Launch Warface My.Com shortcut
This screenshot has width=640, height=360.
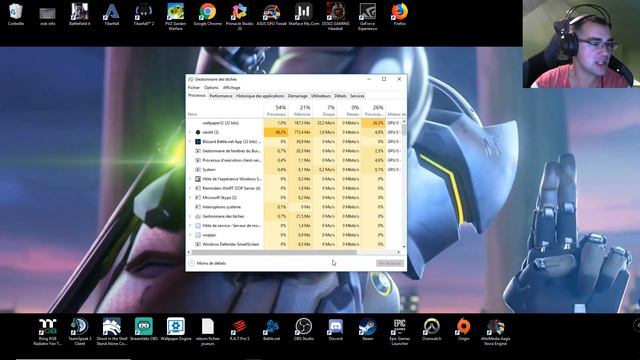[304, 15]
